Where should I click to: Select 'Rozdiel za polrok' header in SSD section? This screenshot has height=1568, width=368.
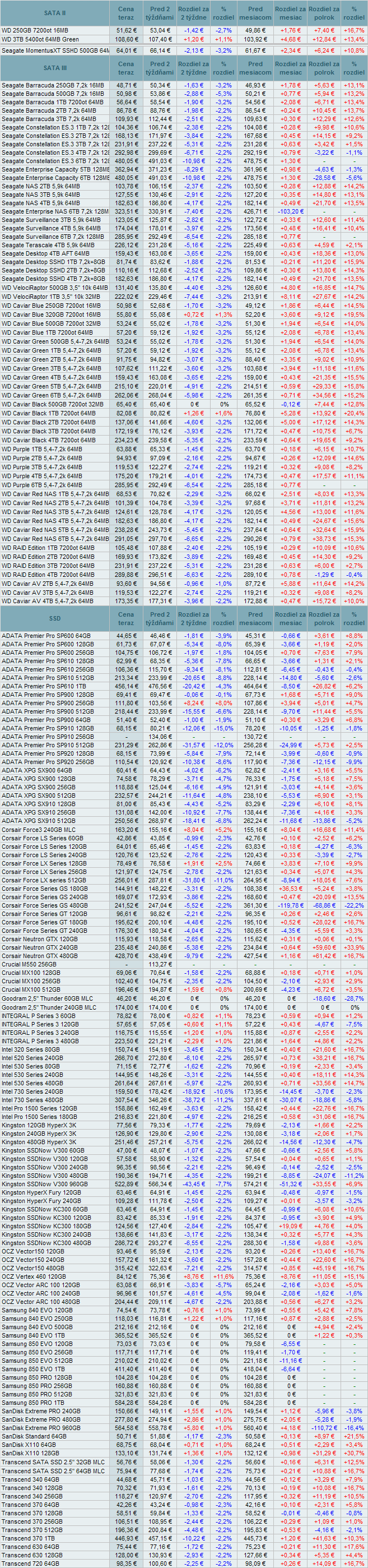[x=324, y=618]
